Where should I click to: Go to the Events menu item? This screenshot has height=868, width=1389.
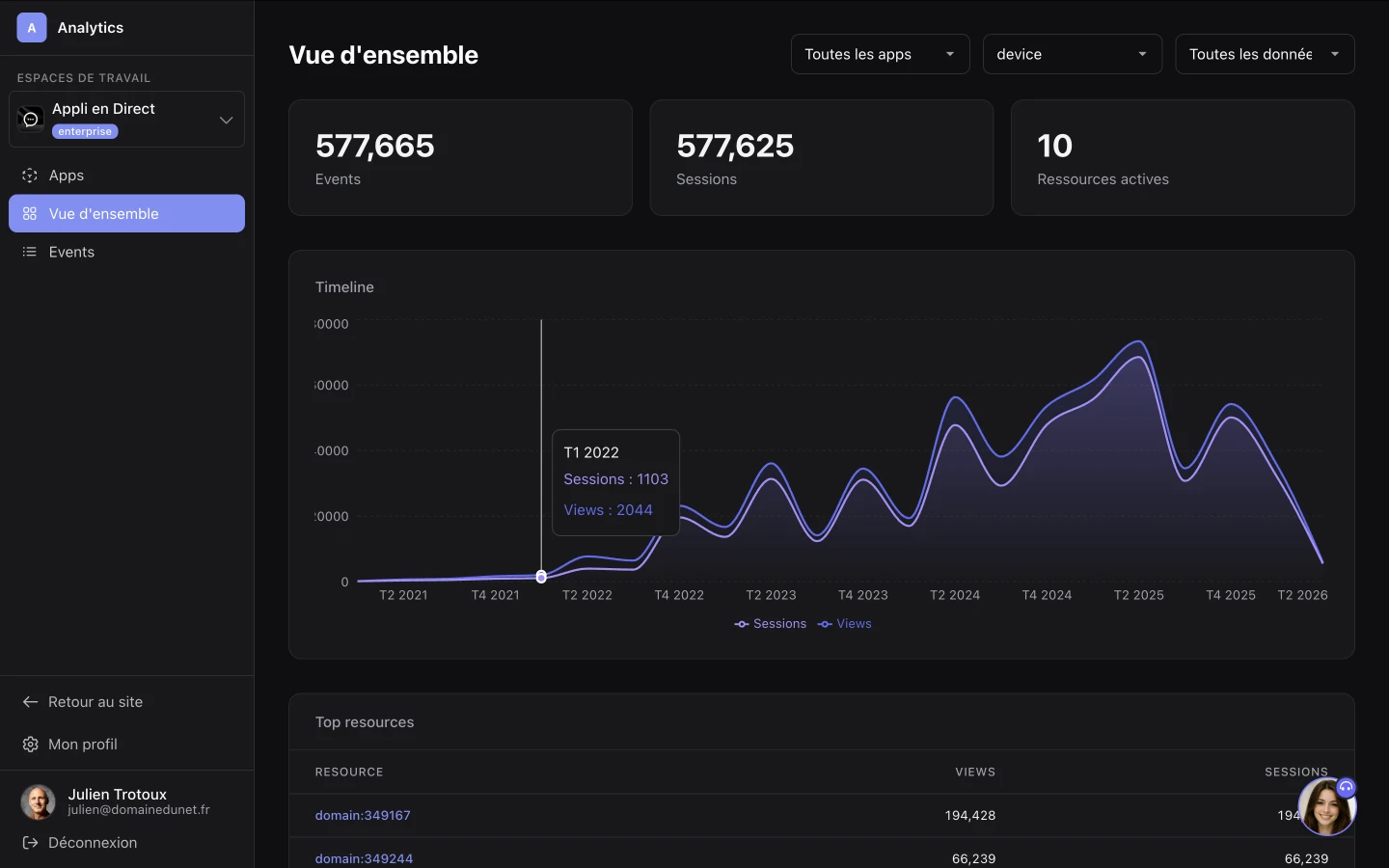coord(71,252)
